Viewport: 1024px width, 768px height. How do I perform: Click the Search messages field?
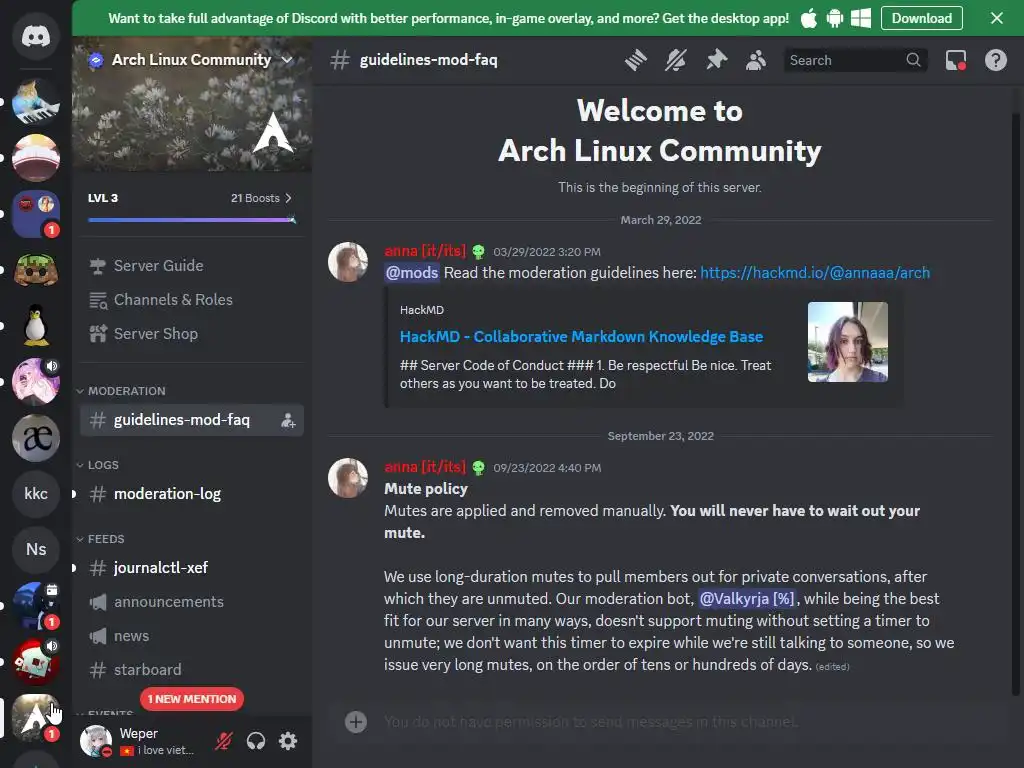tap(855, 60)
